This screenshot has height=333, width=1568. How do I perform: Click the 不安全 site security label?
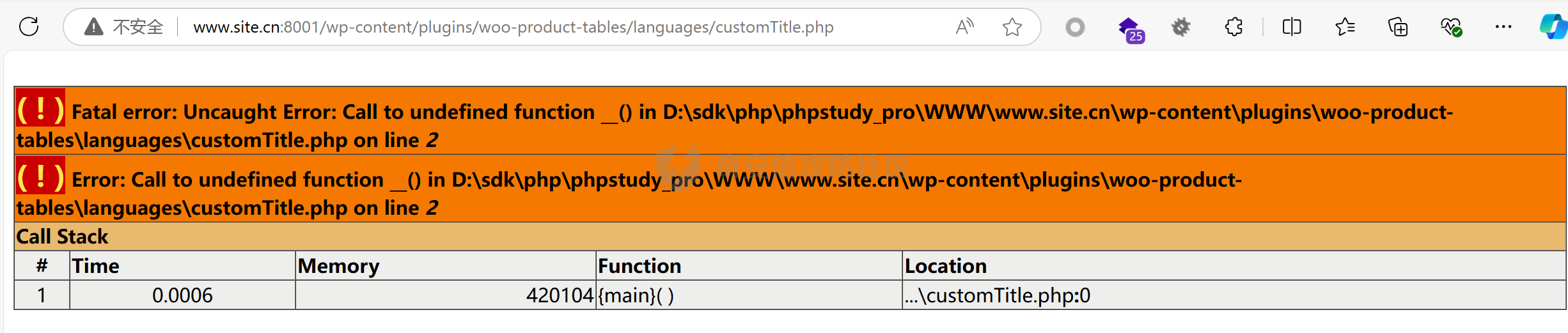pos(137,27)
